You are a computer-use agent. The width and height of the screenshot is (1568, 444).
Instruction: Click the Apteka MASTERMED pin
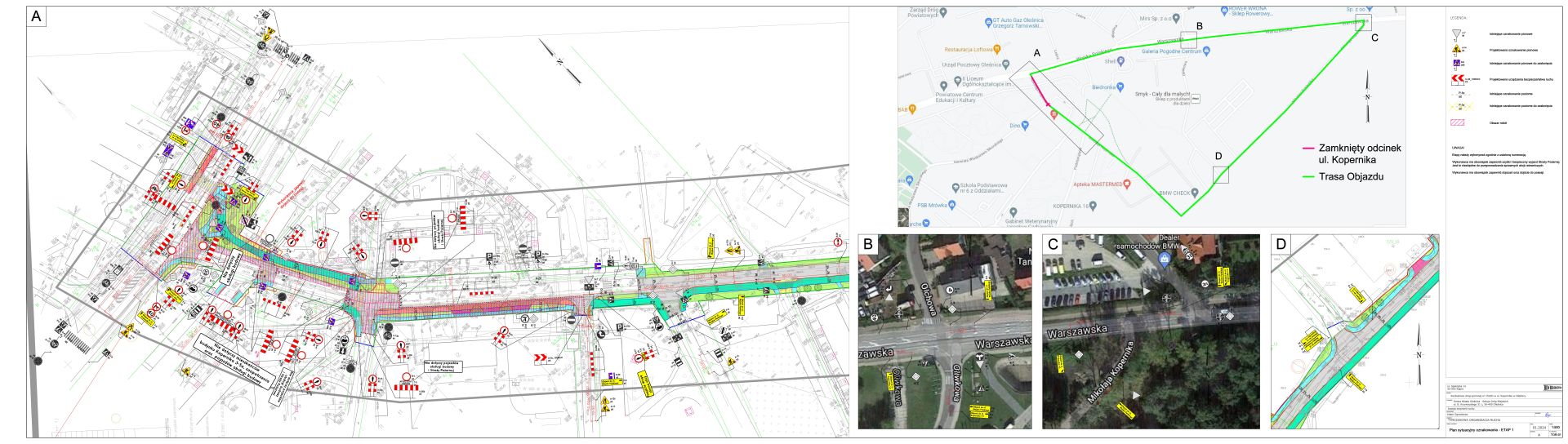coord(1128,184)
